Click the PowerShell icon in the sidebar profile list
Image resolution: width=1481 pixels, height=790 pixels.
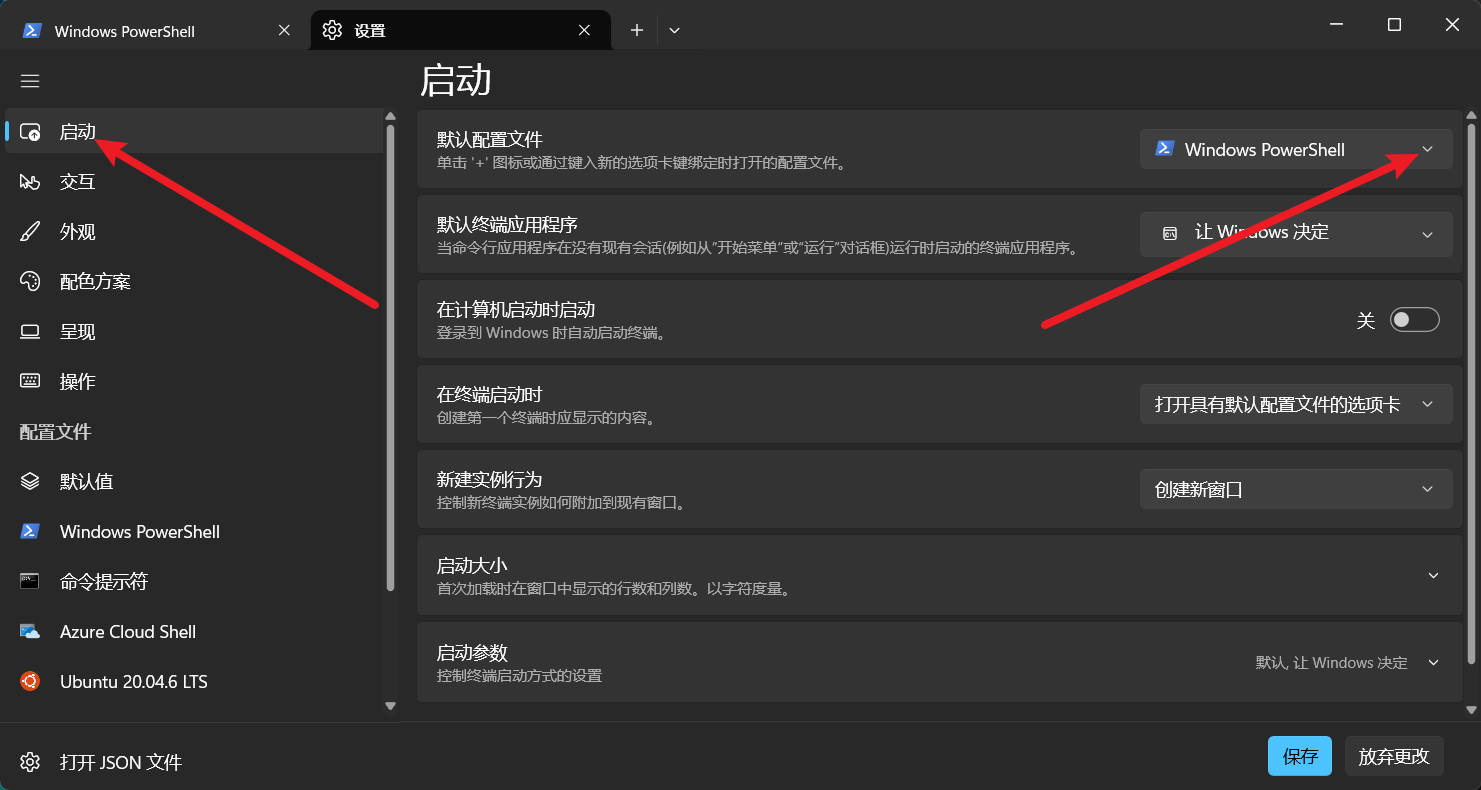point(30,532)
